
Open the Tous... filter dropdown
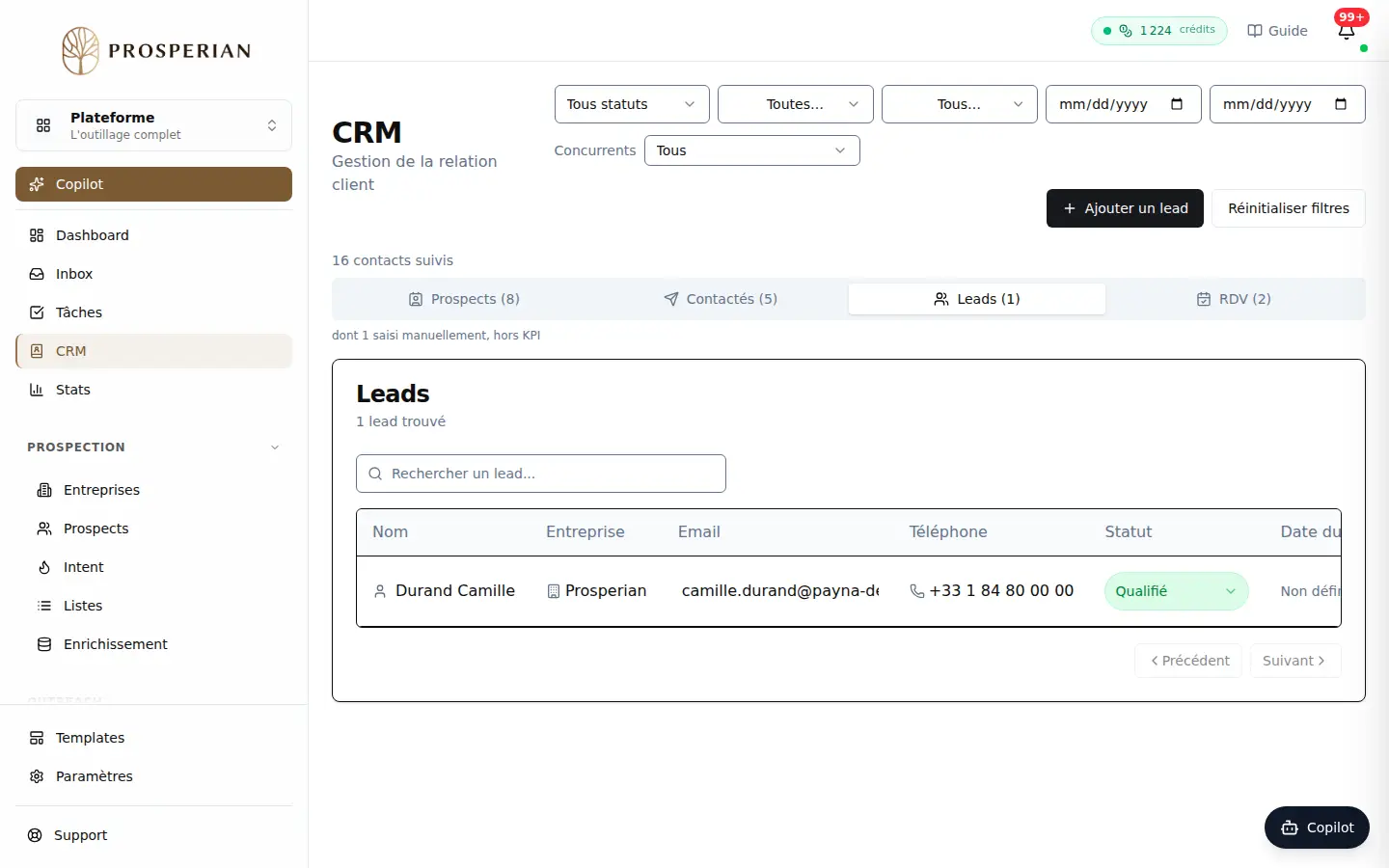[x=960, y=104]
